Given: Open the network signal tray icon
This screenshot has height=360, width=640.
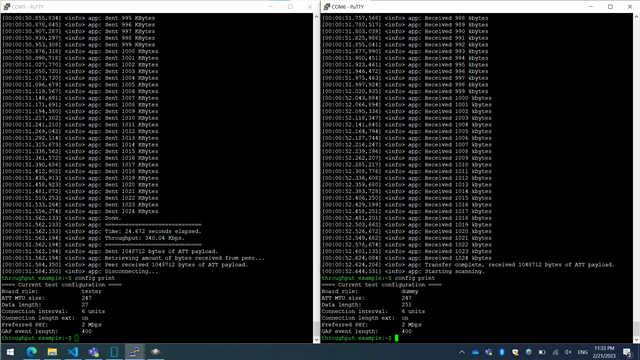Looking at the screenshot, I should pyautogui.click(x=555, y=352).
